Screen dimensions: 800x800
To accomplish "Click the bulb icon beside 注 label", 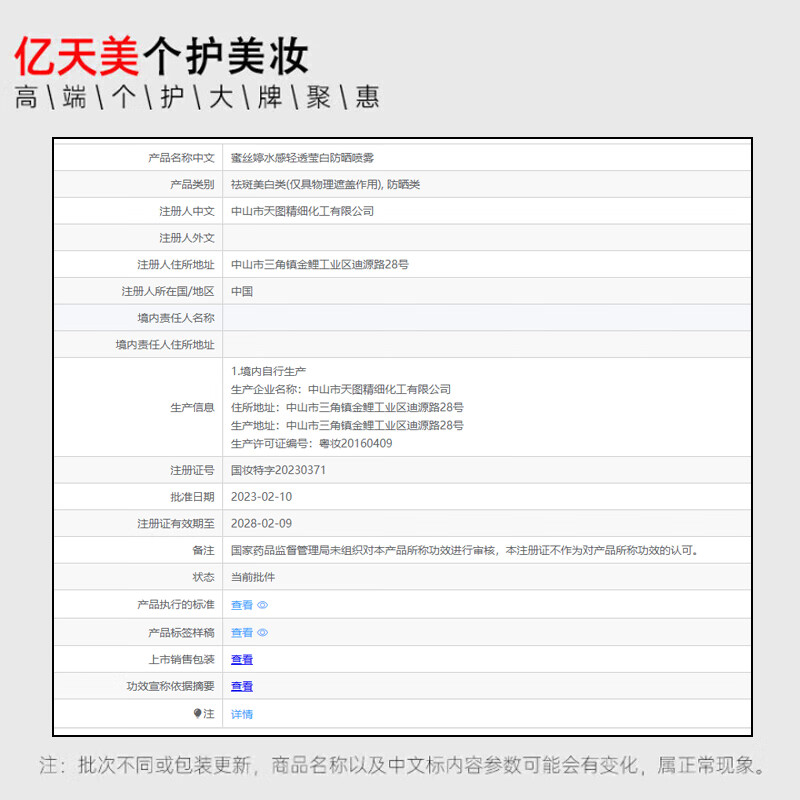I will (197, 713).
